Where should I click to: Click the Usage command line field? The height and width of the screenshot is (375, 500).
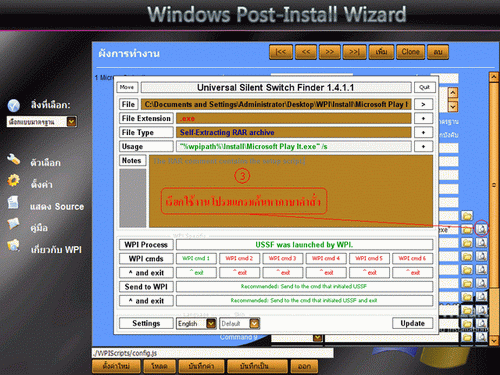point(293,146)
